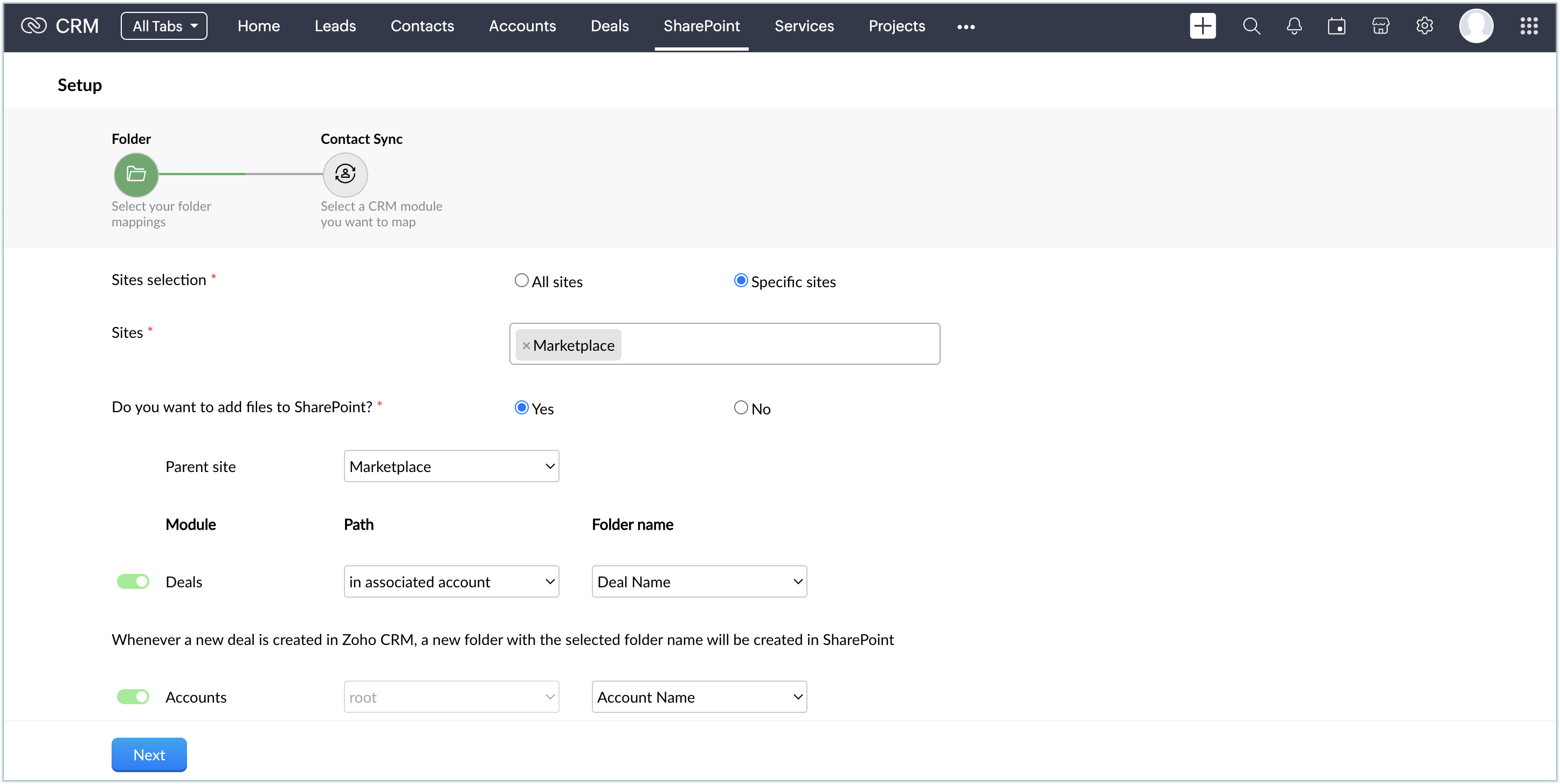Remove the Marketplace site tag

[526, 346]
